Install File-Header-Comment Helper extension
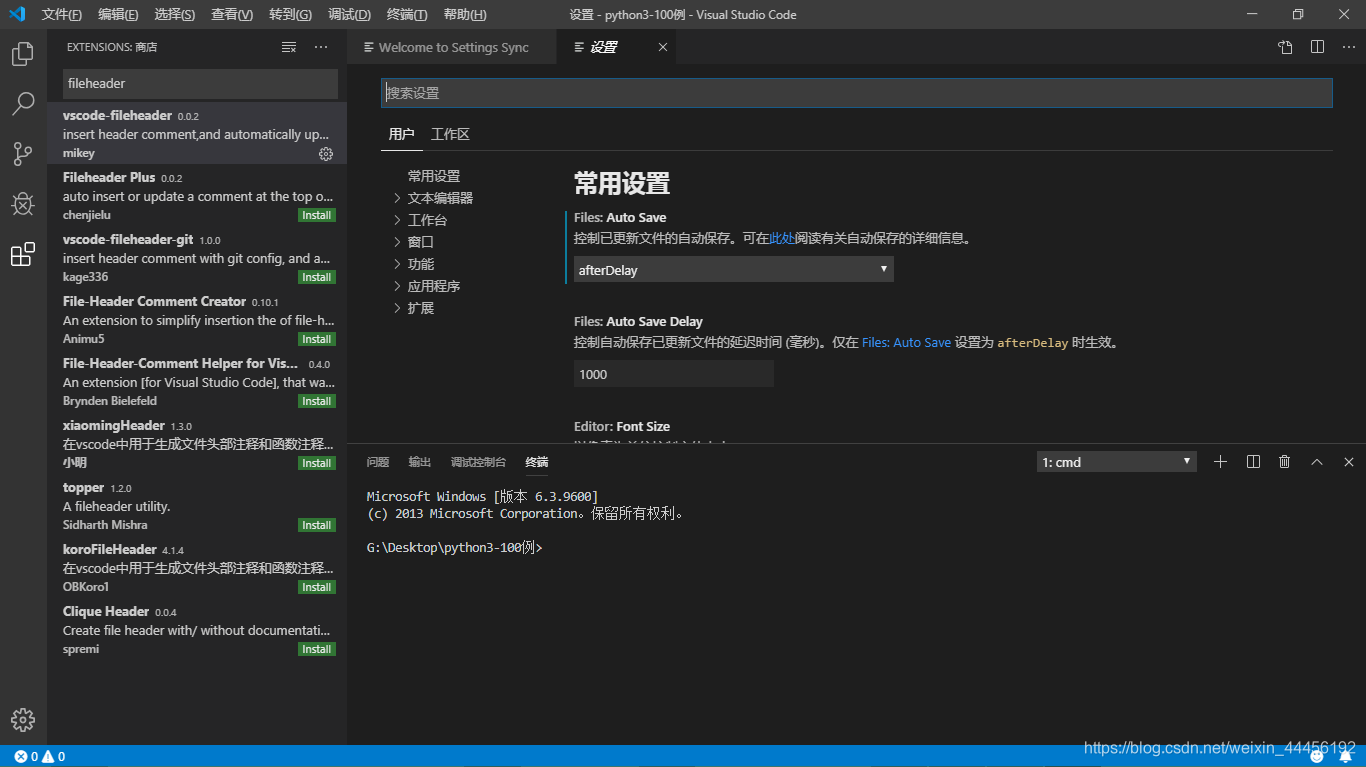1366x767 pixels. tap(317, 401)
